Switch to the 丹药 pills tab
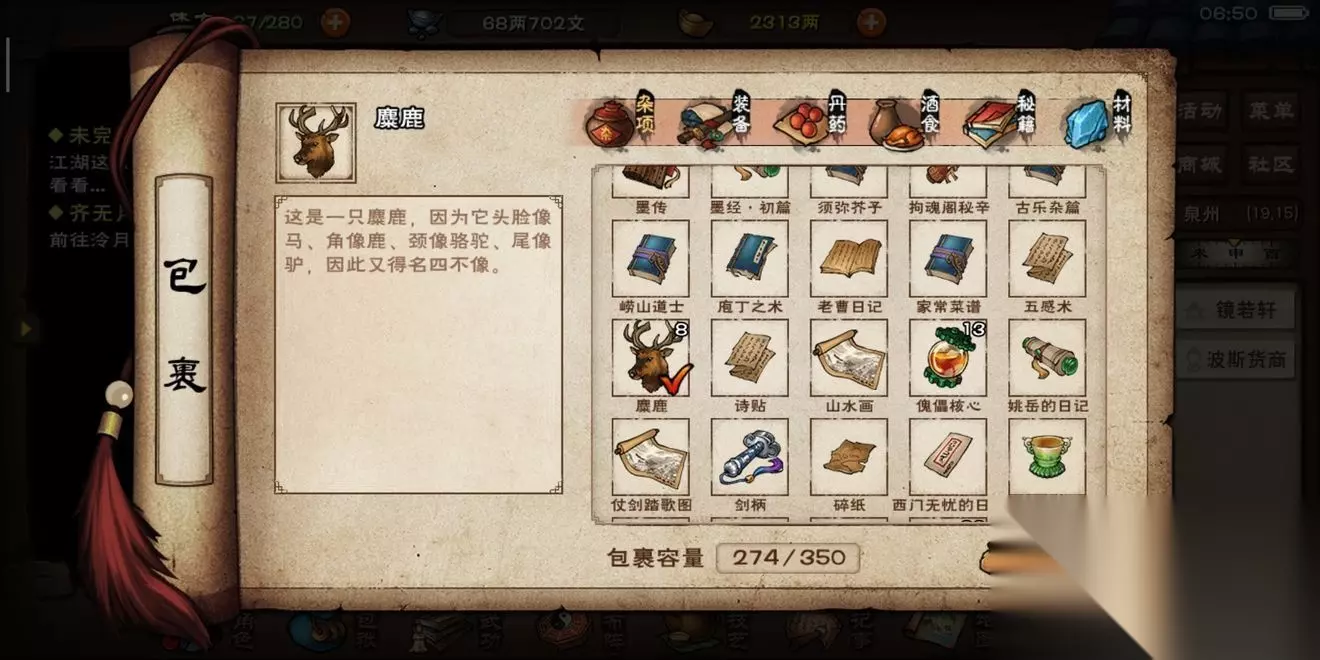This screenshot has width=1320, height=660. coord(812,120)
